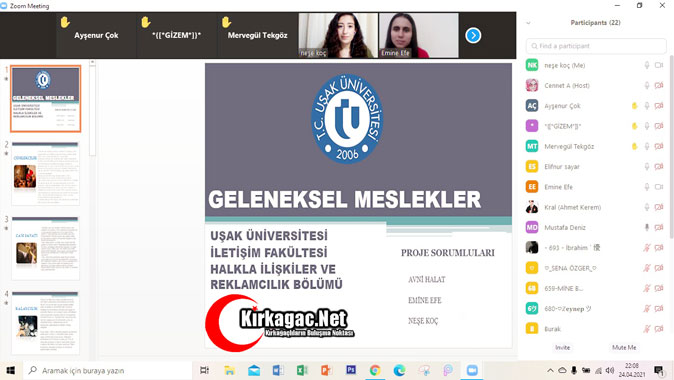This screenshot has height=380, width=674.
Task: Click the participants list scrollbar
Action: (671, 146)
